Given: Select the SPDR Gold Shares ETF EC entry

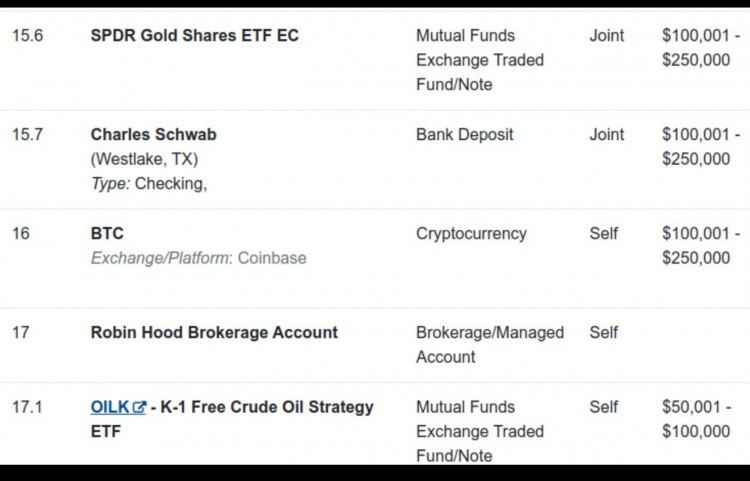Looking at the screenshot, I should point(195,35).
